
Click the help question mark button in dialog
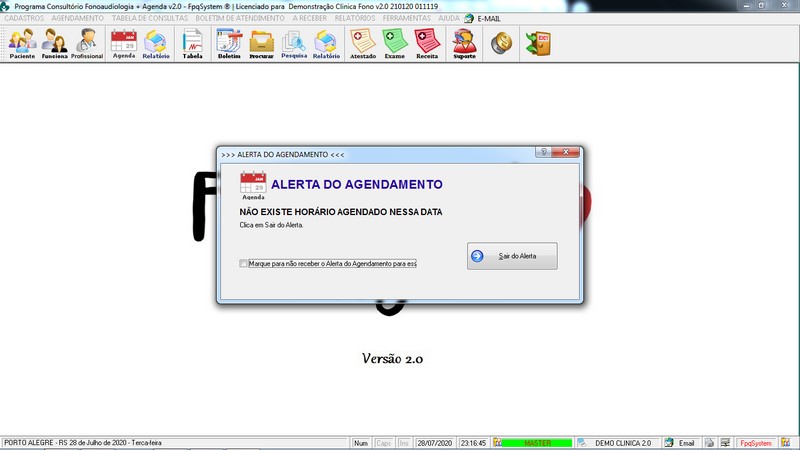tap(543, 152)
